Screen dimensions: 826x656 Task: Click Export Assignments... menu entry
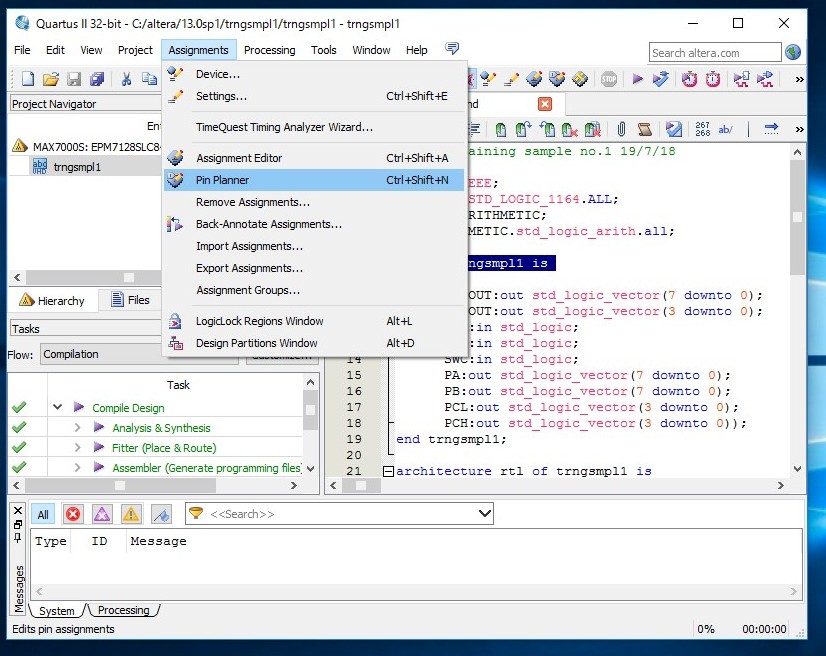314,268
